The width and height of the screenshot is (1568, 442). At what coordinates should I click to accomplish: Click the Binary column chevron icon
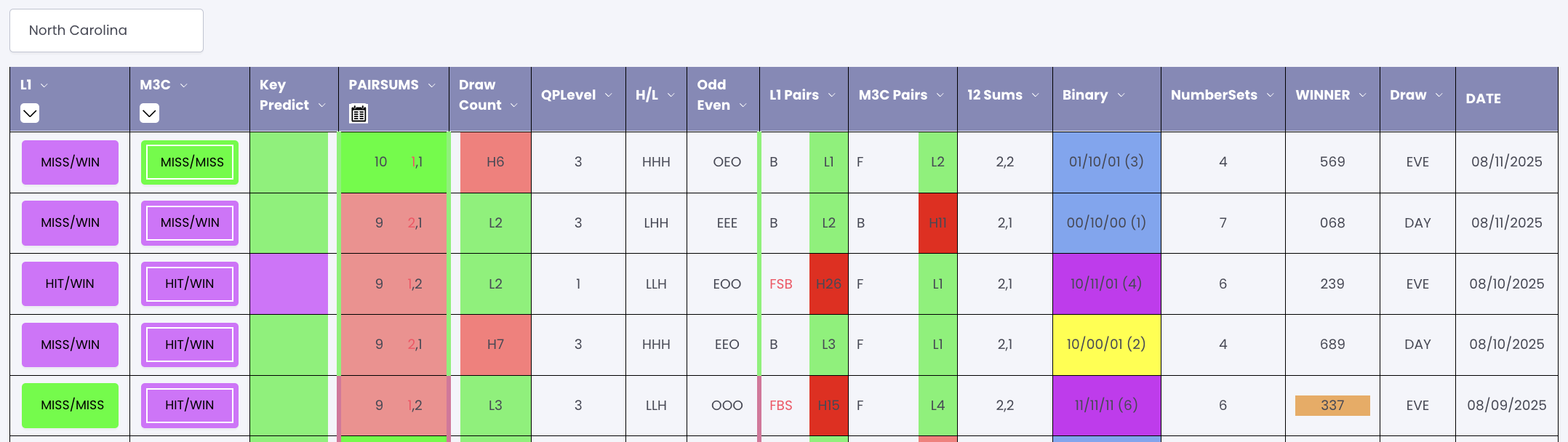(1121, 95)
